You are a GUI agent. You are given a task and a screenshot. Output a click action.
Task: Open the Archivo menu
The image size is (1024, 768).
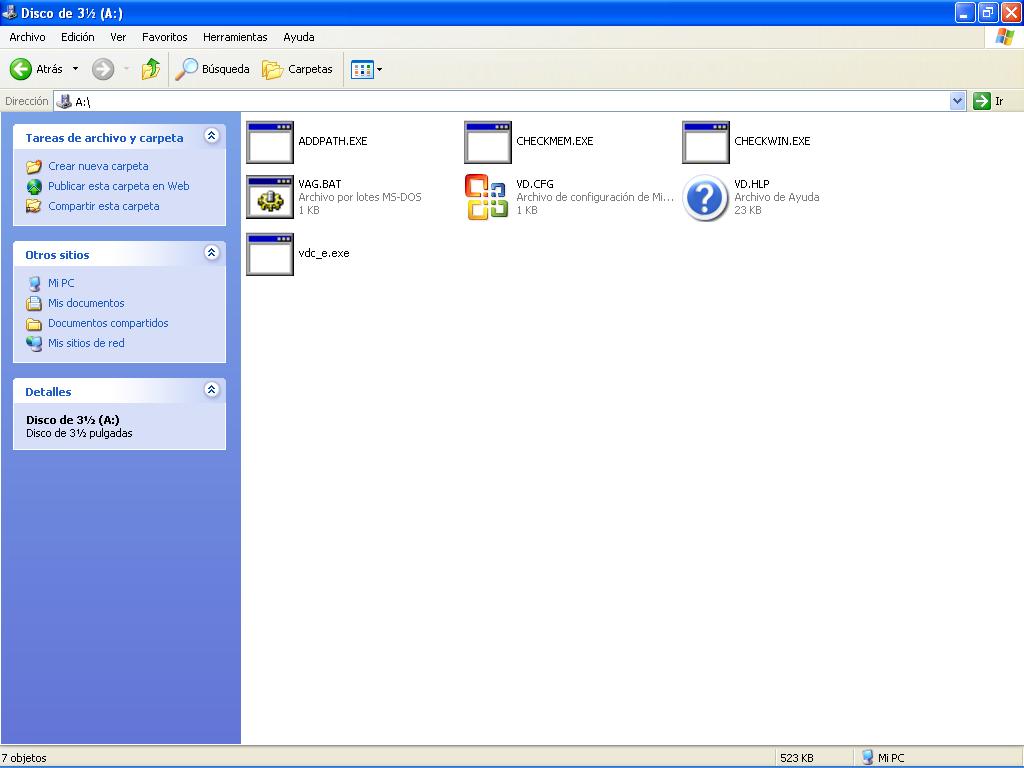click(x=27, y=37)
